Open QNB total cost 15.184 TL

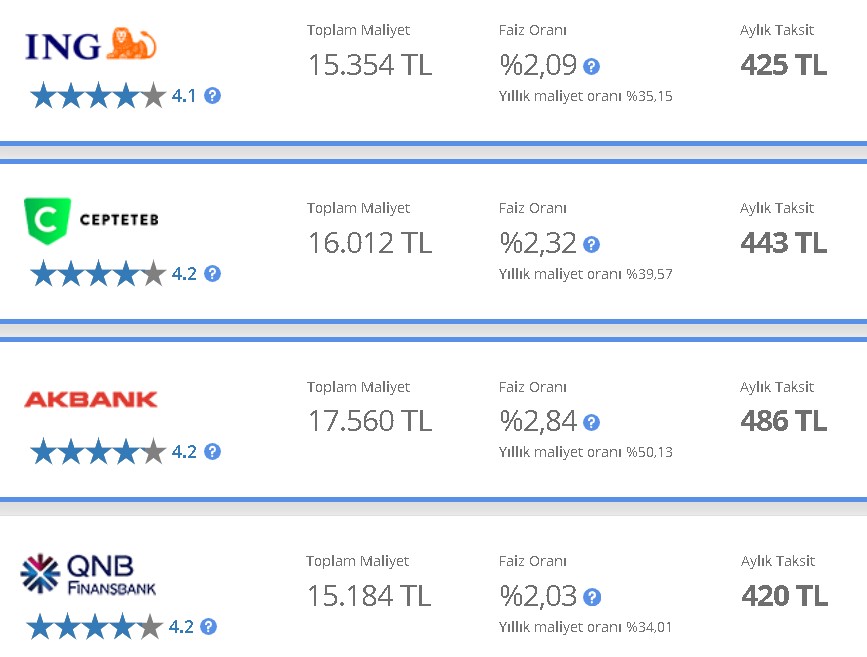pos(369,596)
